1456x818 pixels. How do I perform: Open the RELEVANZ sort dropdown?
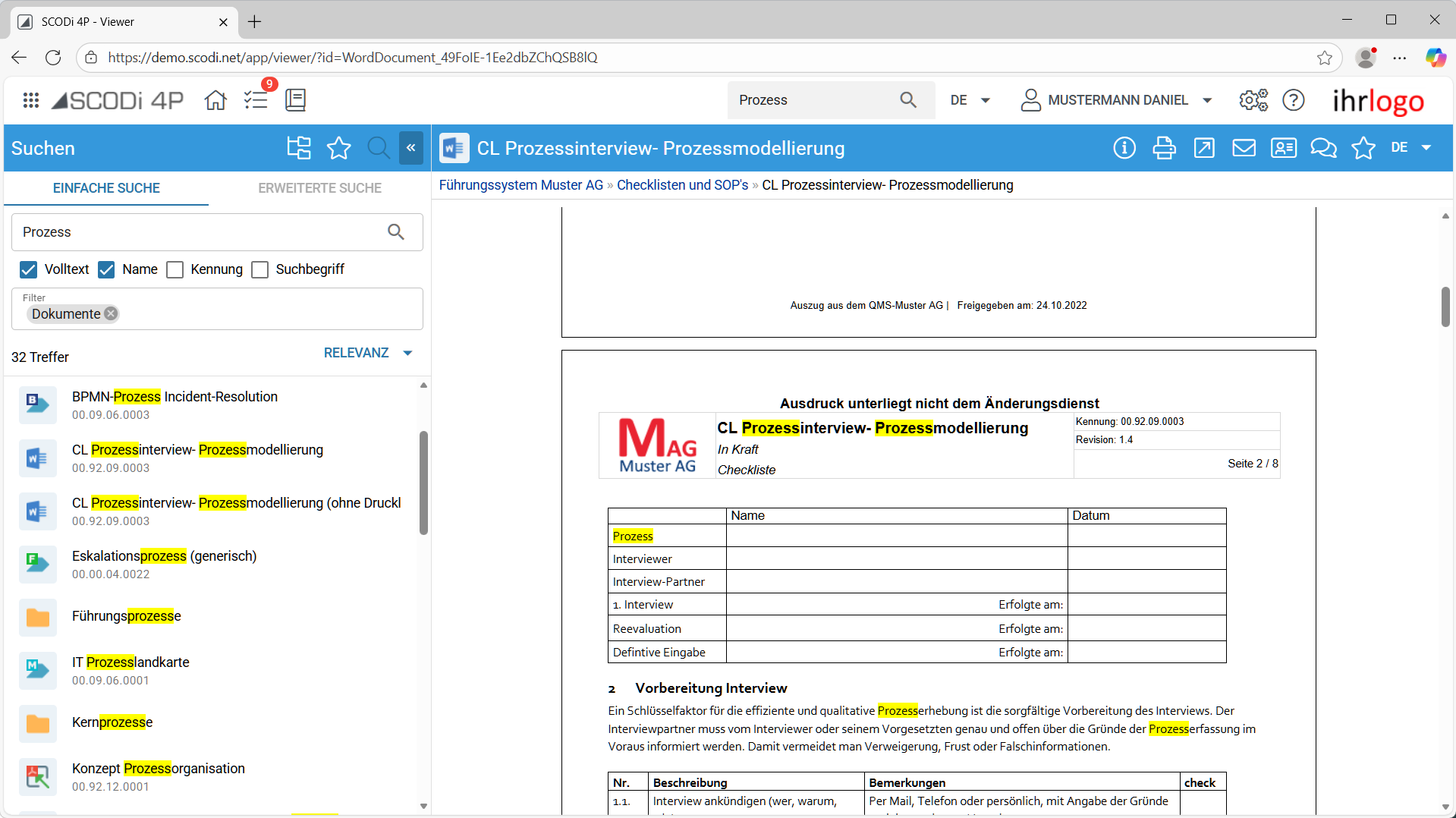[368, 353]
